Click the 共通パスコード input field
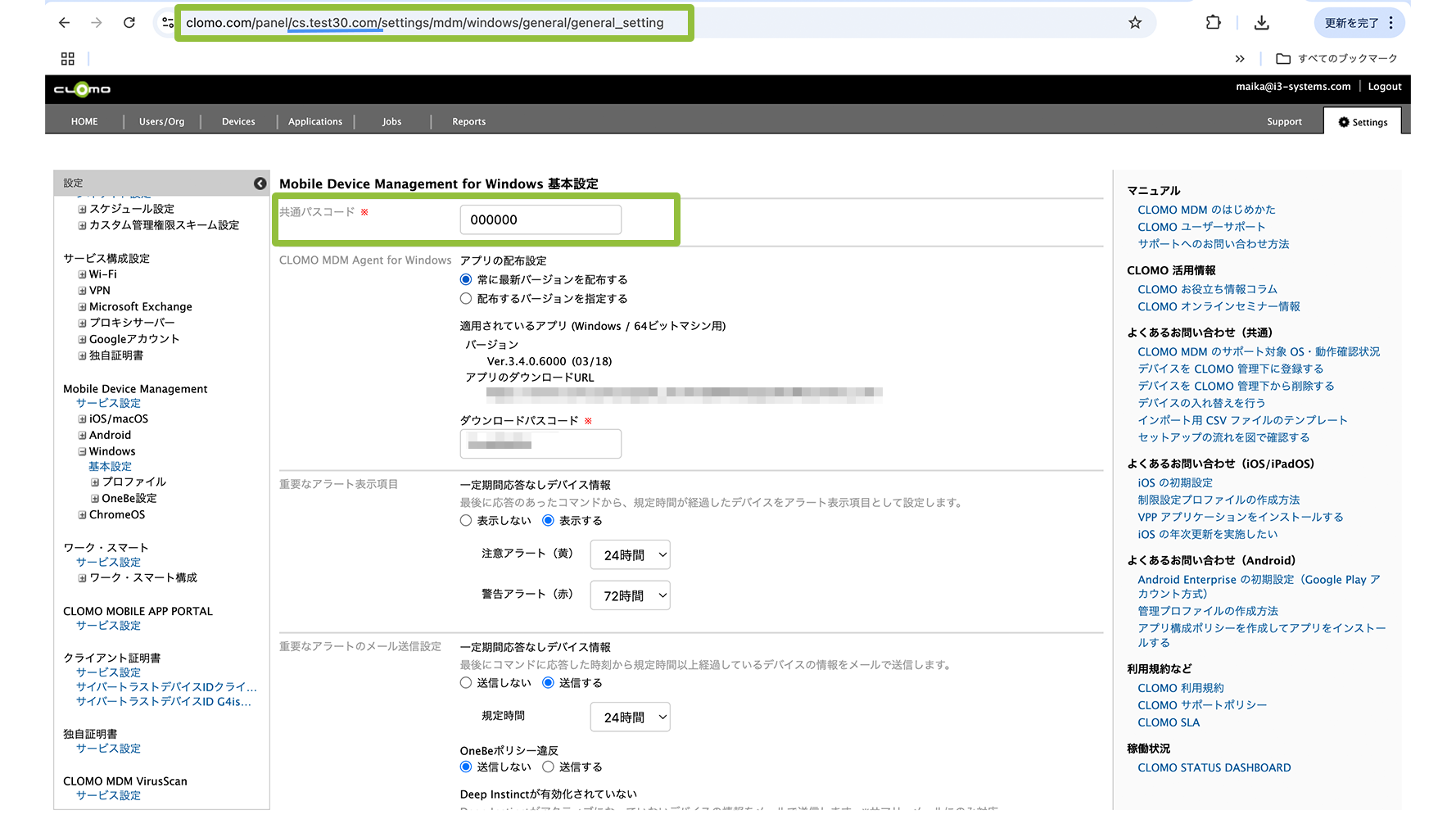 540,219
